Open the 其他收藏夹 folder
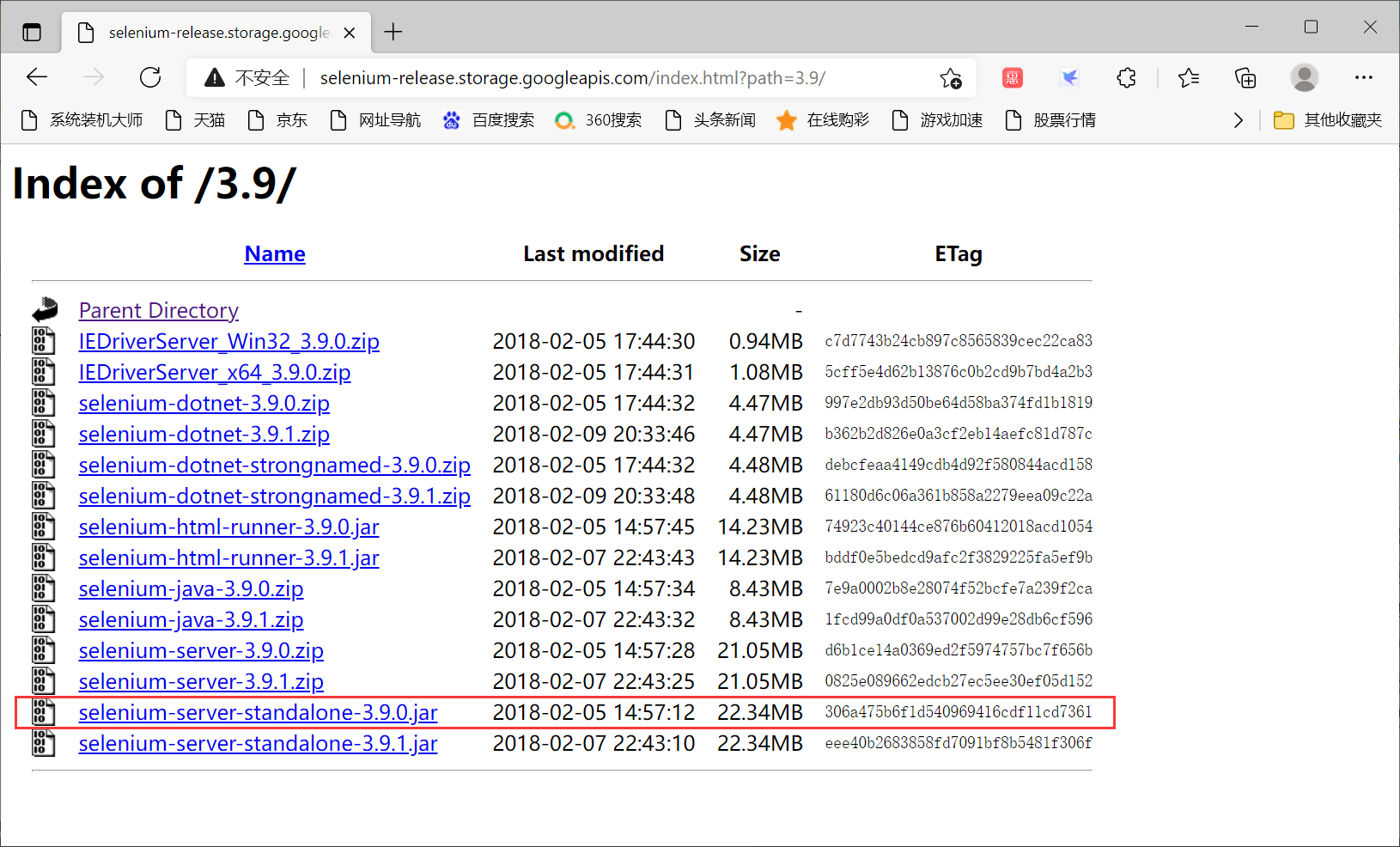Image resolution: width=1400 pixels, height=847 pixels. [1328, 120]
